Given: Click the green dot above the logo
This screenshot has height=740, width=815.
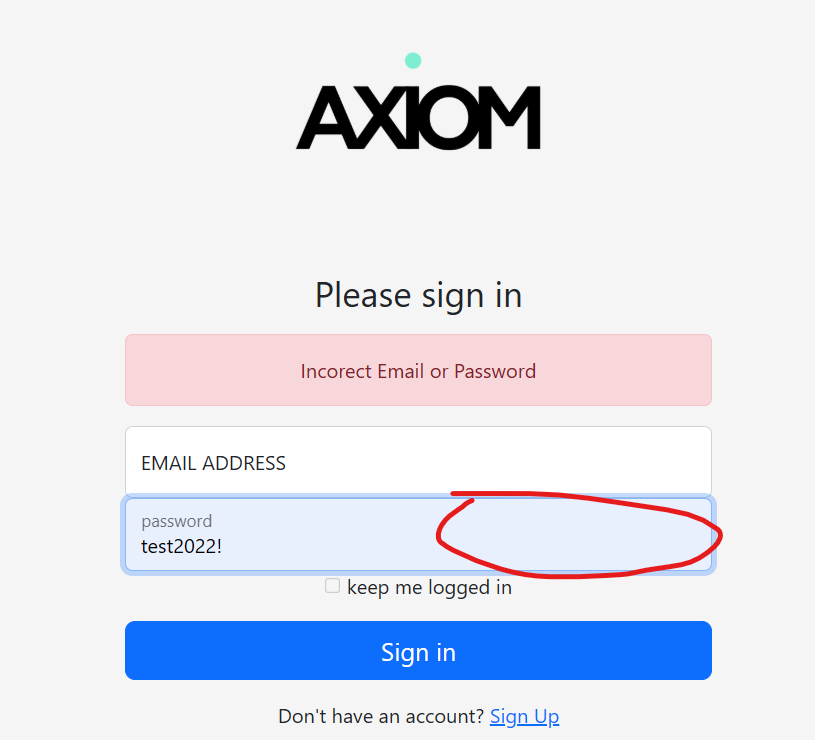Looking at the screenshot, I should pos(413,61).
